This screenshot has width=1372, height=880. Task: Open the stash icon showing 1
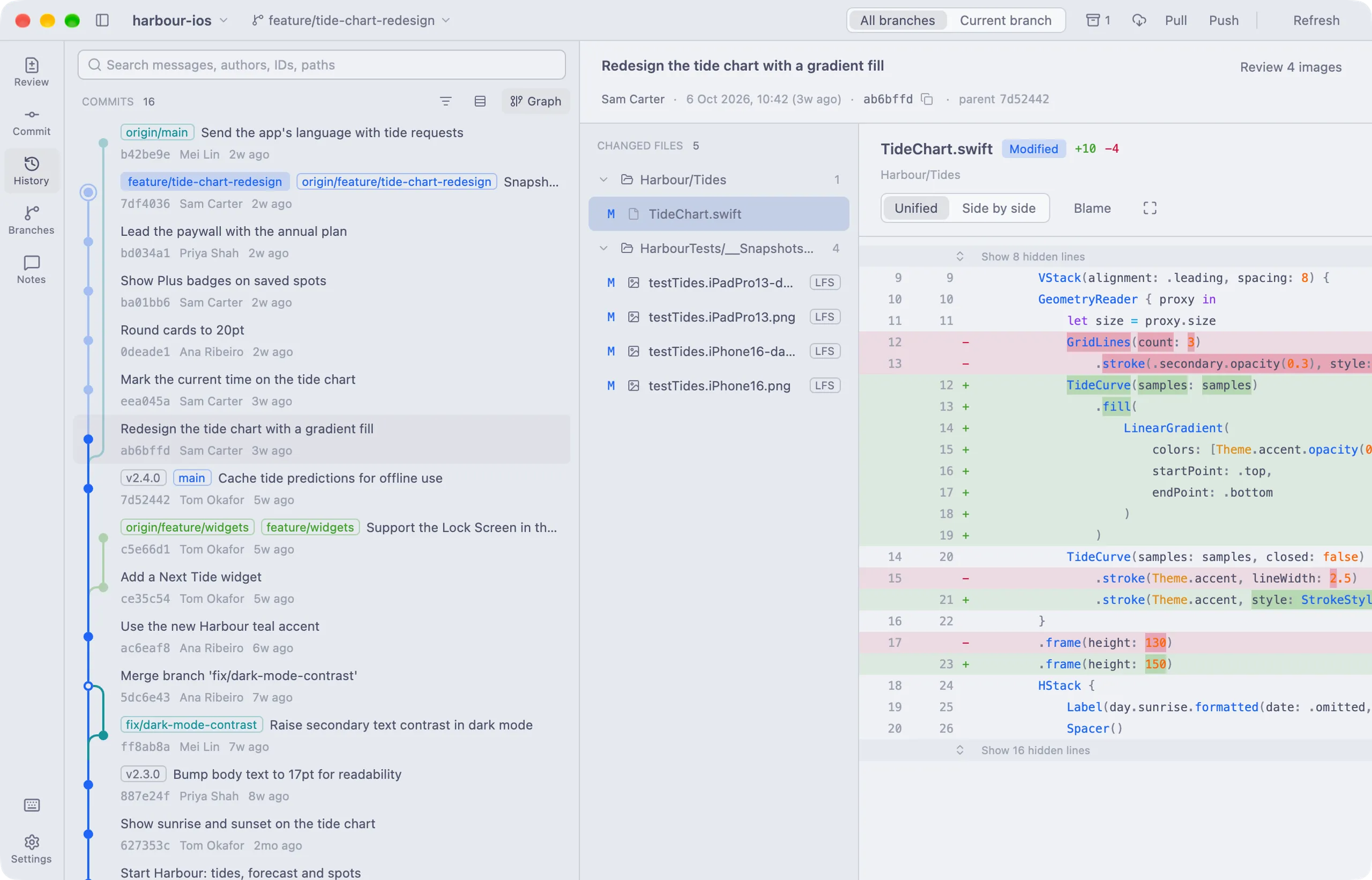tap(1098, 20)
